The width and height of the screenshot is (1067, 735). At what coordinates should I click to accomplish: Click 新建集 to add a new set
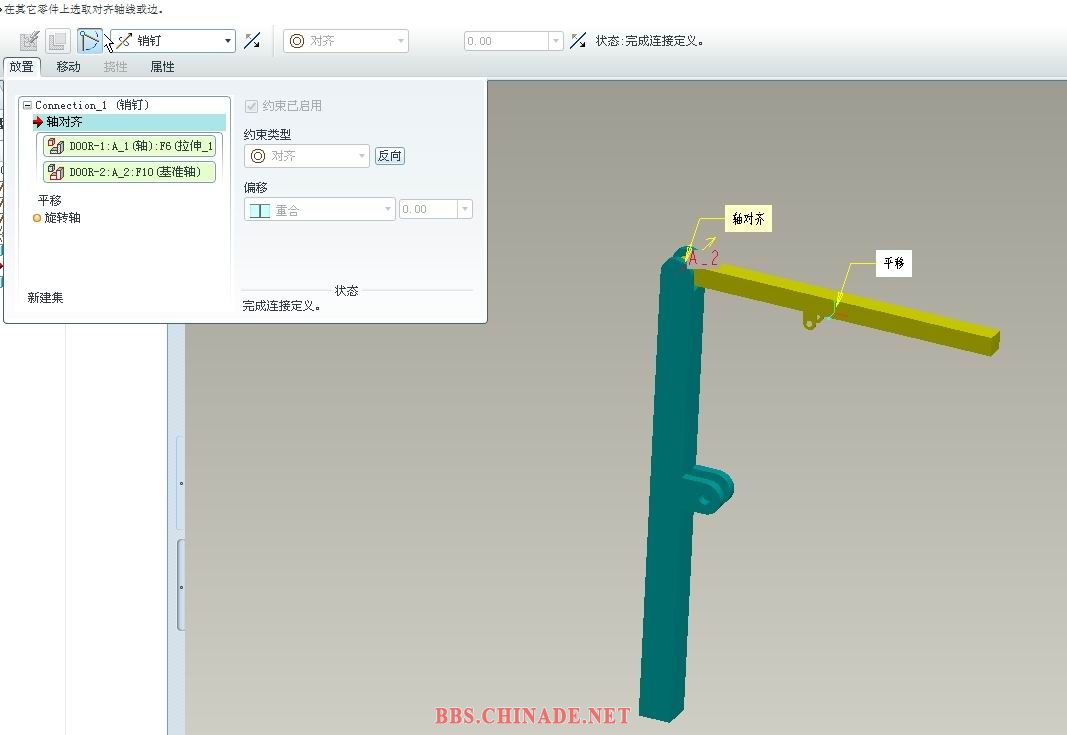coord(45,297)
